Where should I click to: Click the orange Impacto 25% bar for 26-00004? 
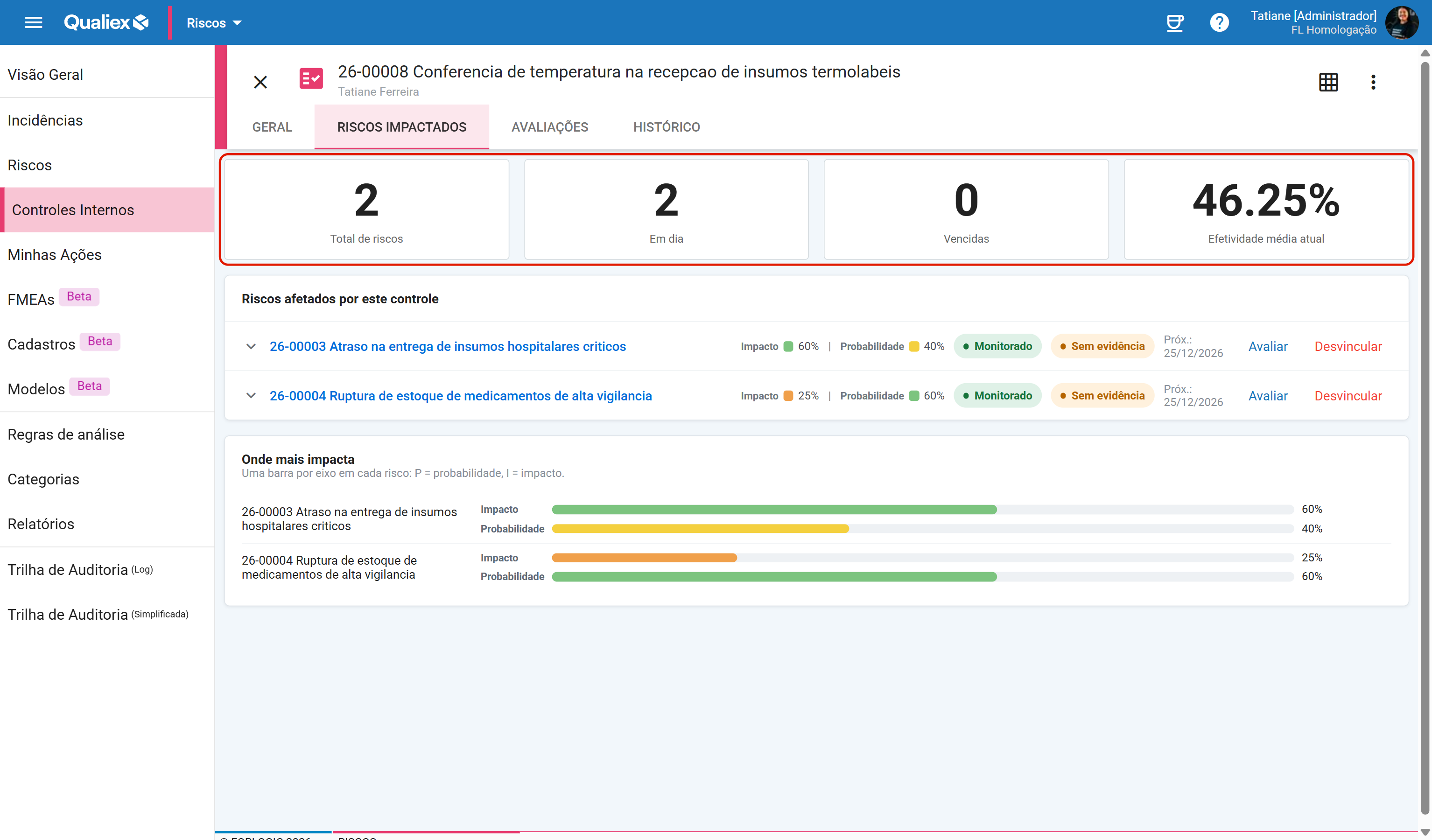(645, 558)
